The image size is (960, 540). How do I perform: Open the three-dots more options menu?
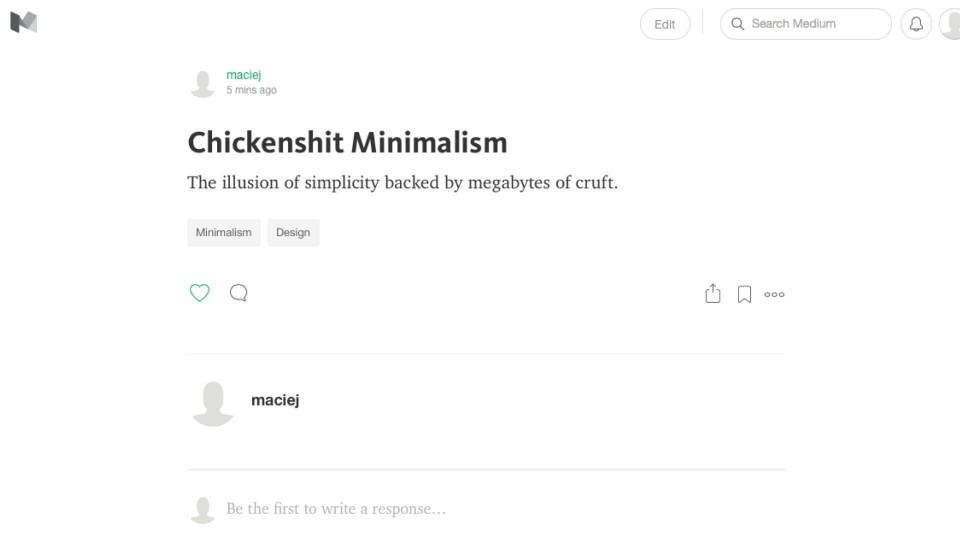[x=774, y=294]
